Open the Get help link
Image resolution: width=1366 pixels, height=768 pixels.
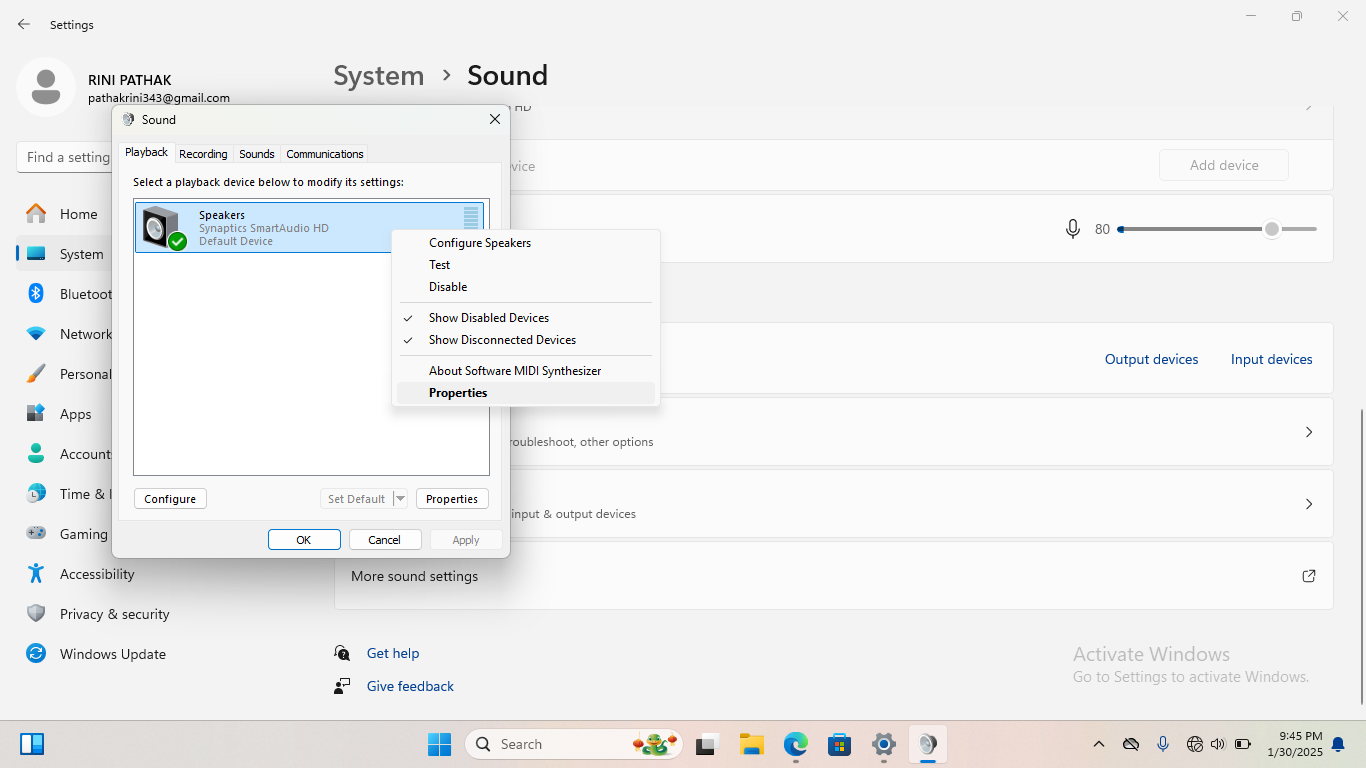(x=393, y=653)
